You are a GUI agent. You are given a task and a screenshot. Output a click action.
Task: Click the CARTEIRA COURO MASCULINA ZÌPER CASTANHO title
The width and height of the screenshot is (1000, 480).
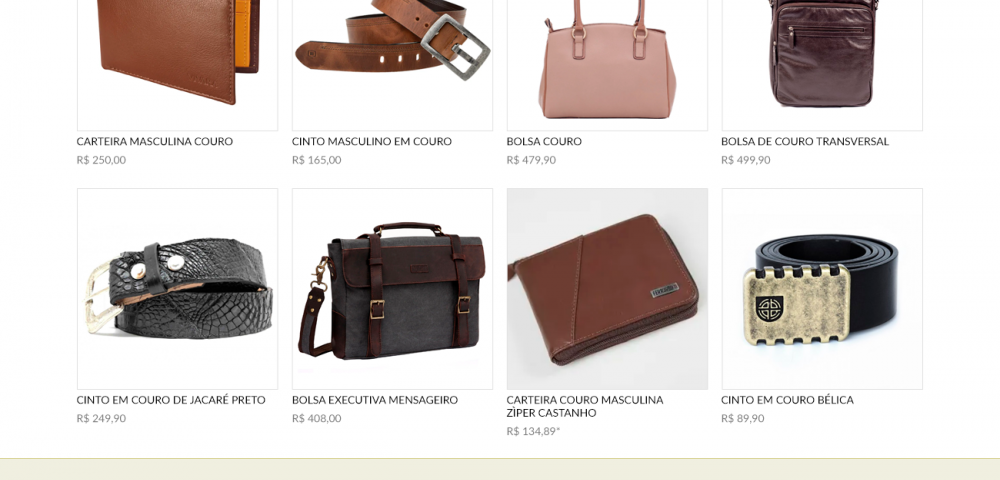[x=585, y=407]
